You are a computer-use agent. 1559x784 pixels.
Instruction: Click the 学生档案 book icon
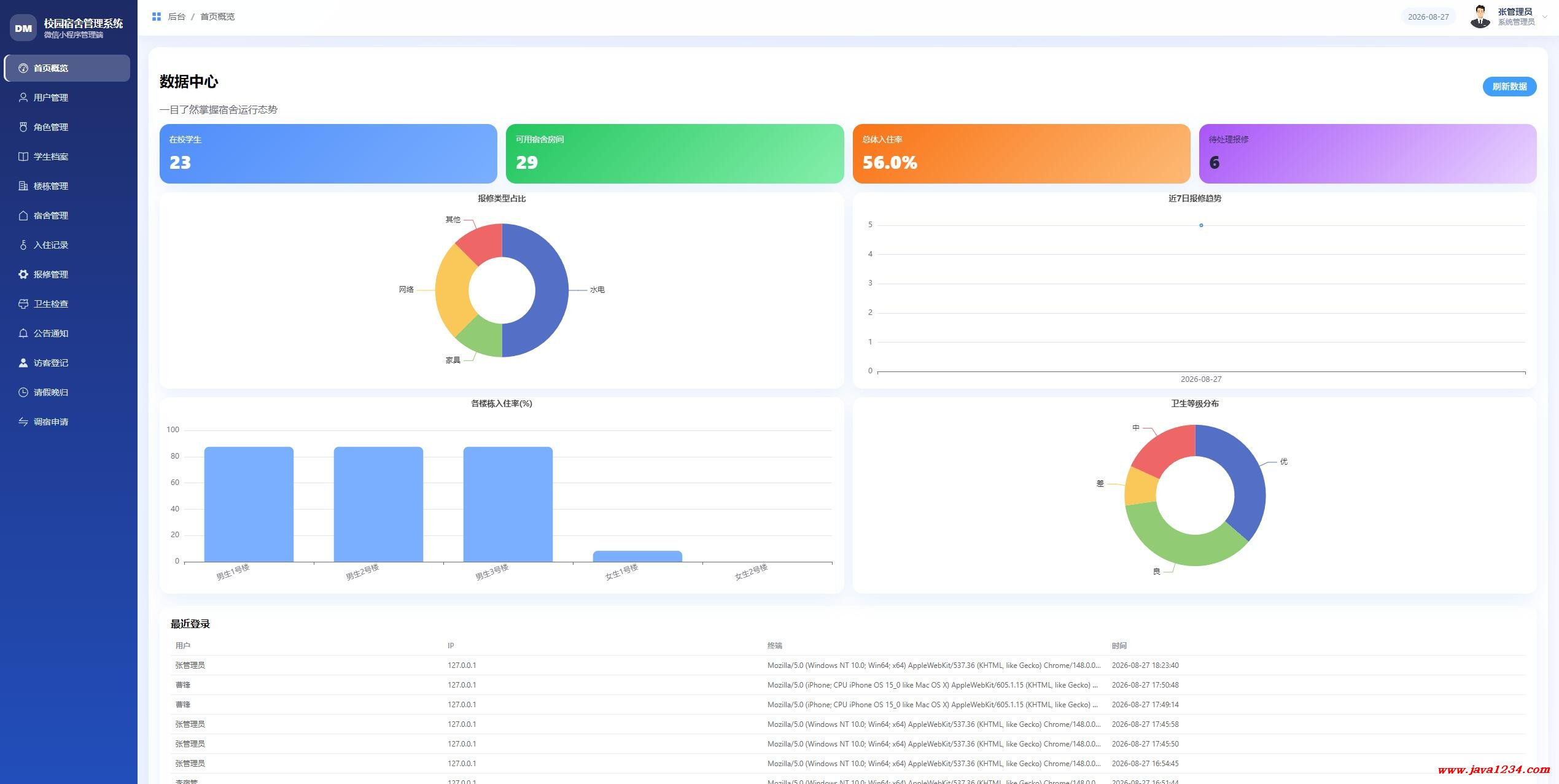[x=23, y=157]
